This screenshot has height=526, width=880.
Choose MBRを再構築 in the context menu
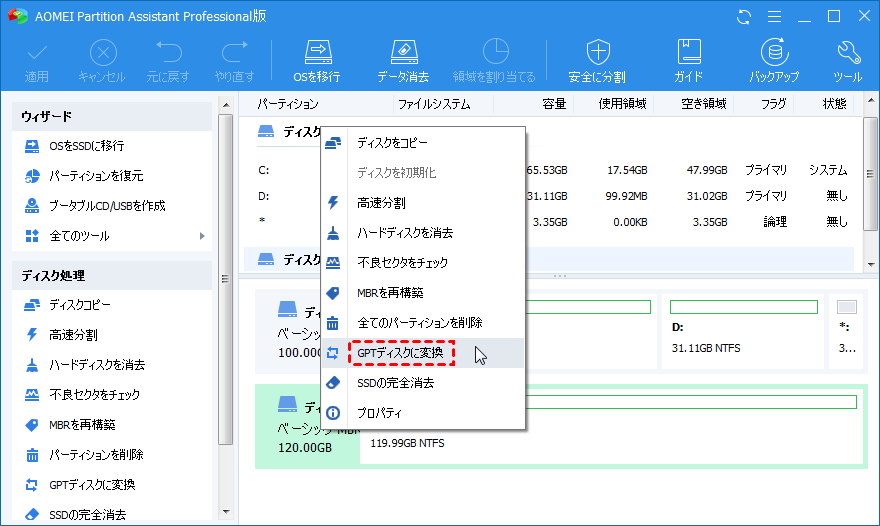[423, 293]
